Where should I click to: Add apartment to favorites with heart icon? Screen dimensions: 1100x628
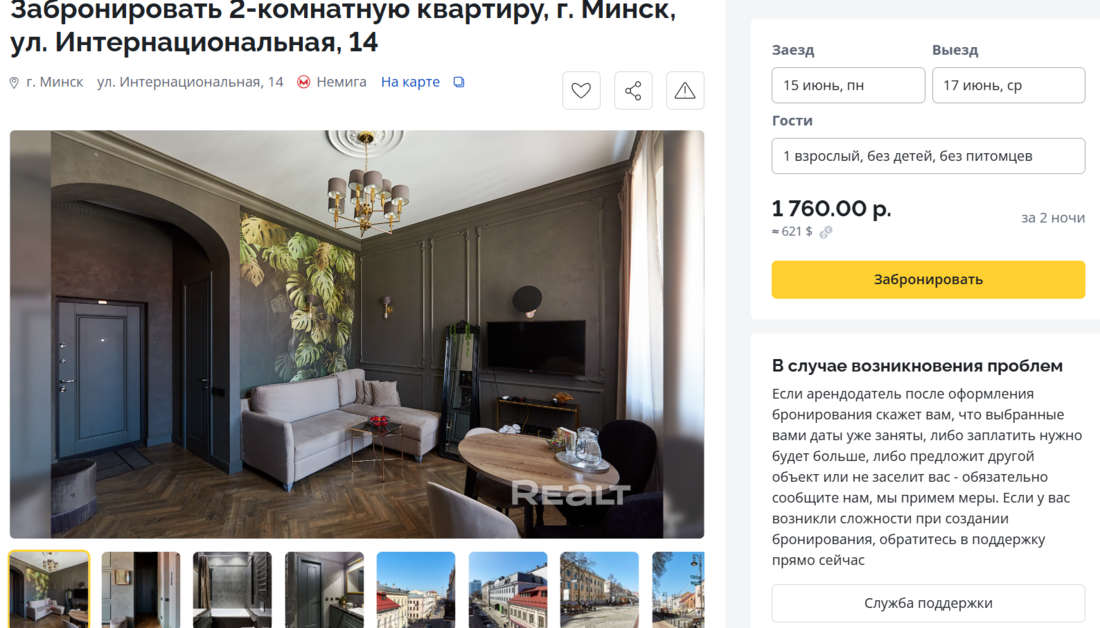click(x=581, y=91)
